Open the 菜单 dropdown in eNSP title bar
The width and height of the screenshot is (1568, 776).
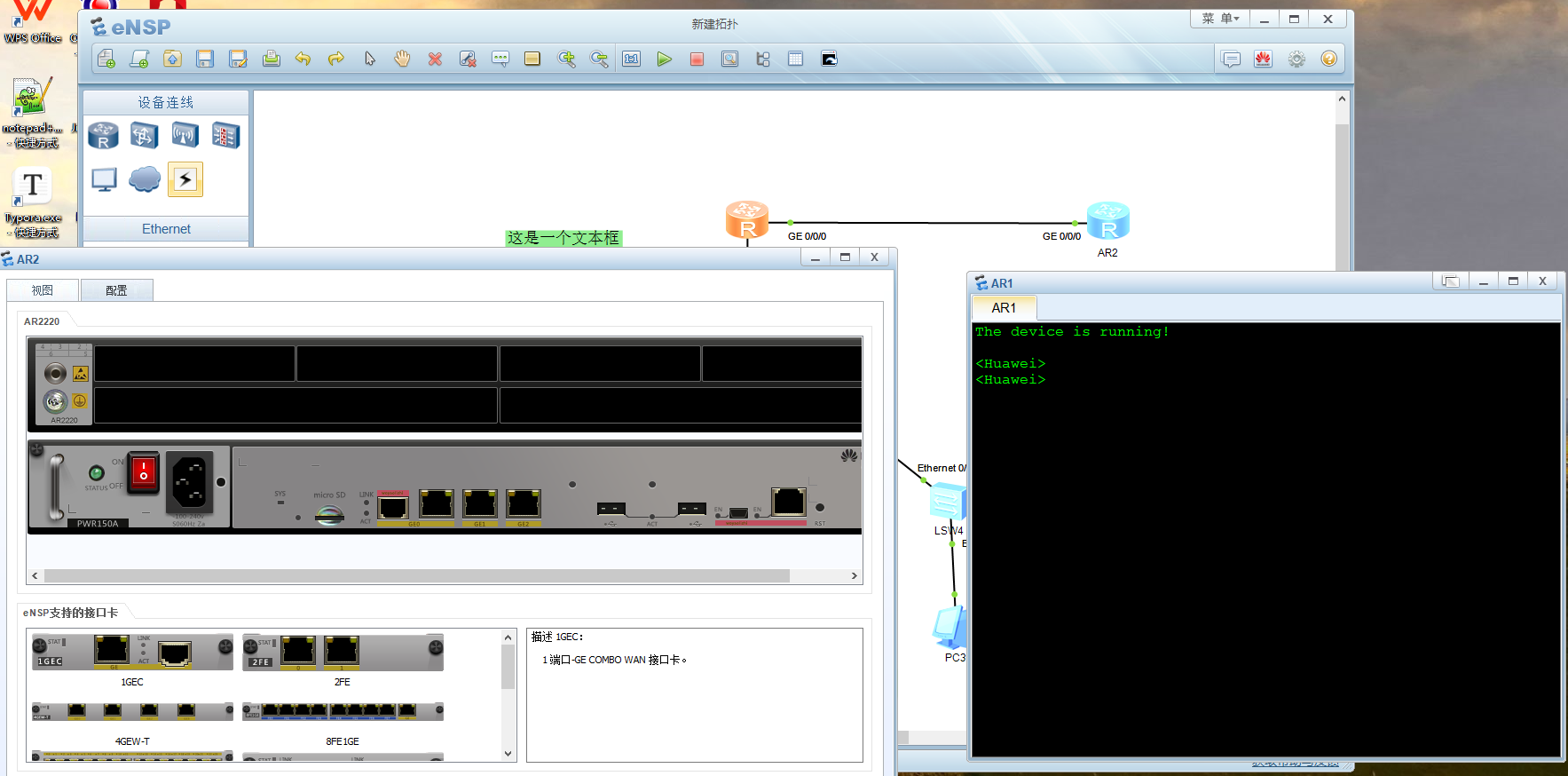tap(1220, 19)
